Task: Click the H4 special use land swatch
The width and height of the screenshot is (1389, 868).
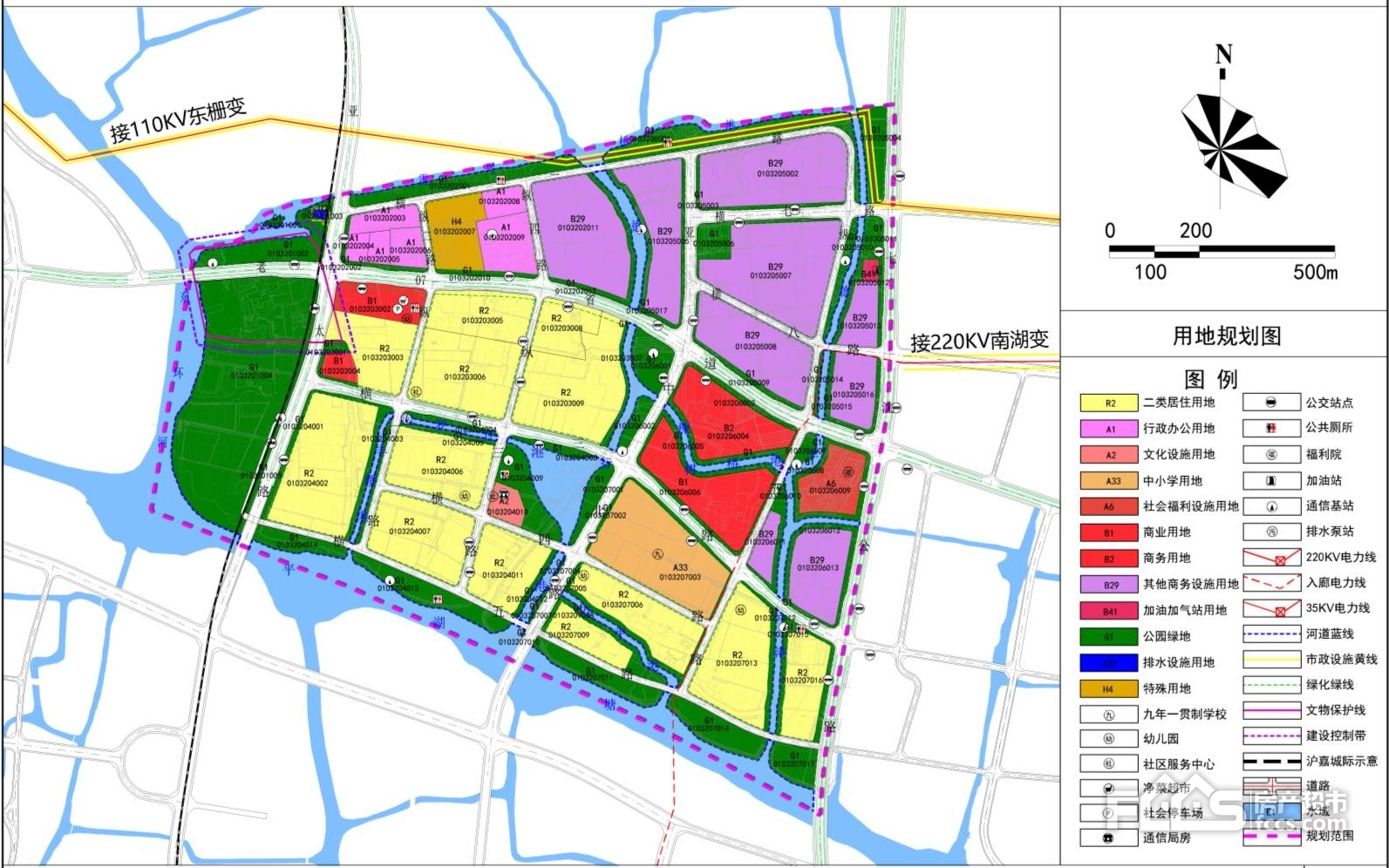Action: 1109,688
